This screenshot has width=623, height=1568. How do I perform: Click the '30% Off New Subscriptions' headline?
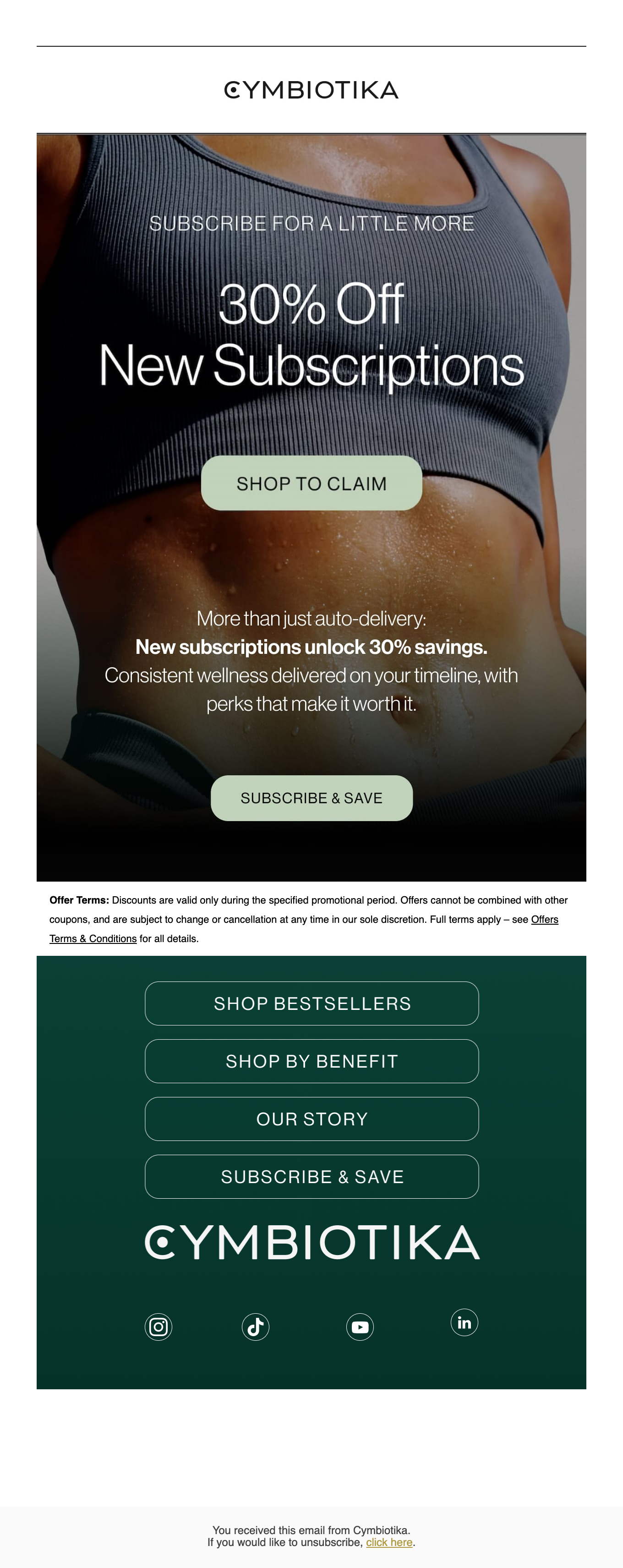coord(311,334)
